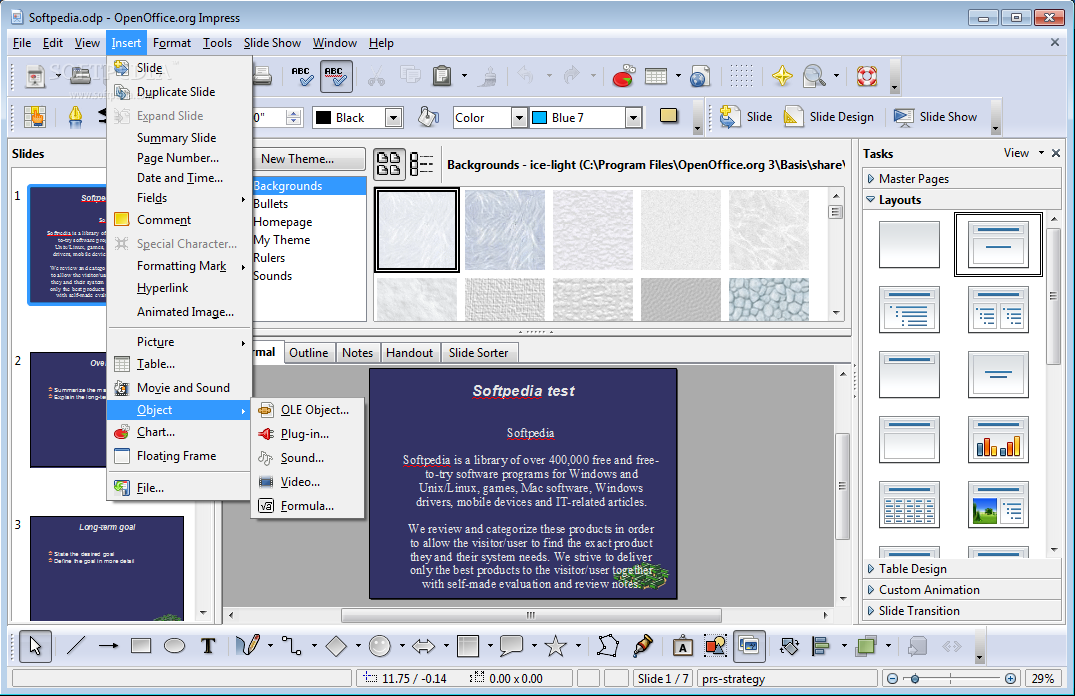Select the Ellipse drawing tool
The image size is (1075, 696).
click(x=174, y=646)
